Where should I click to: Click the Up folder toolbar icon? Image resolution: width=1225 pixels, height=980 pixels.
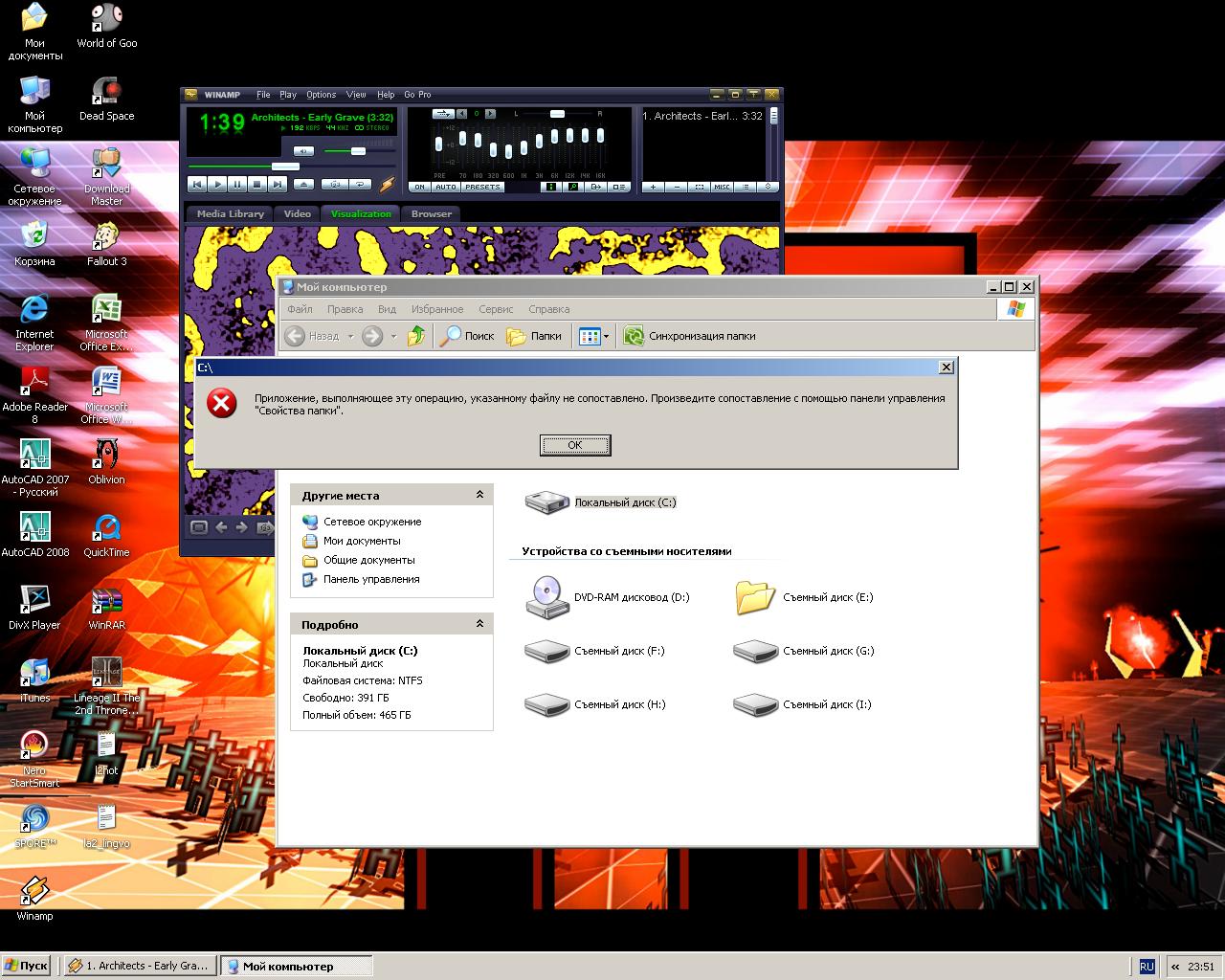(x=416, y=336)
